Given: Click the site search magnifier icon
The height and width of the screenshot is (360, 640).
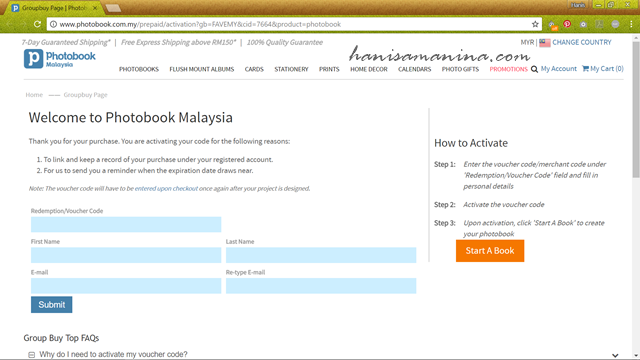Looking at the screenshot, I should (534, 69).
